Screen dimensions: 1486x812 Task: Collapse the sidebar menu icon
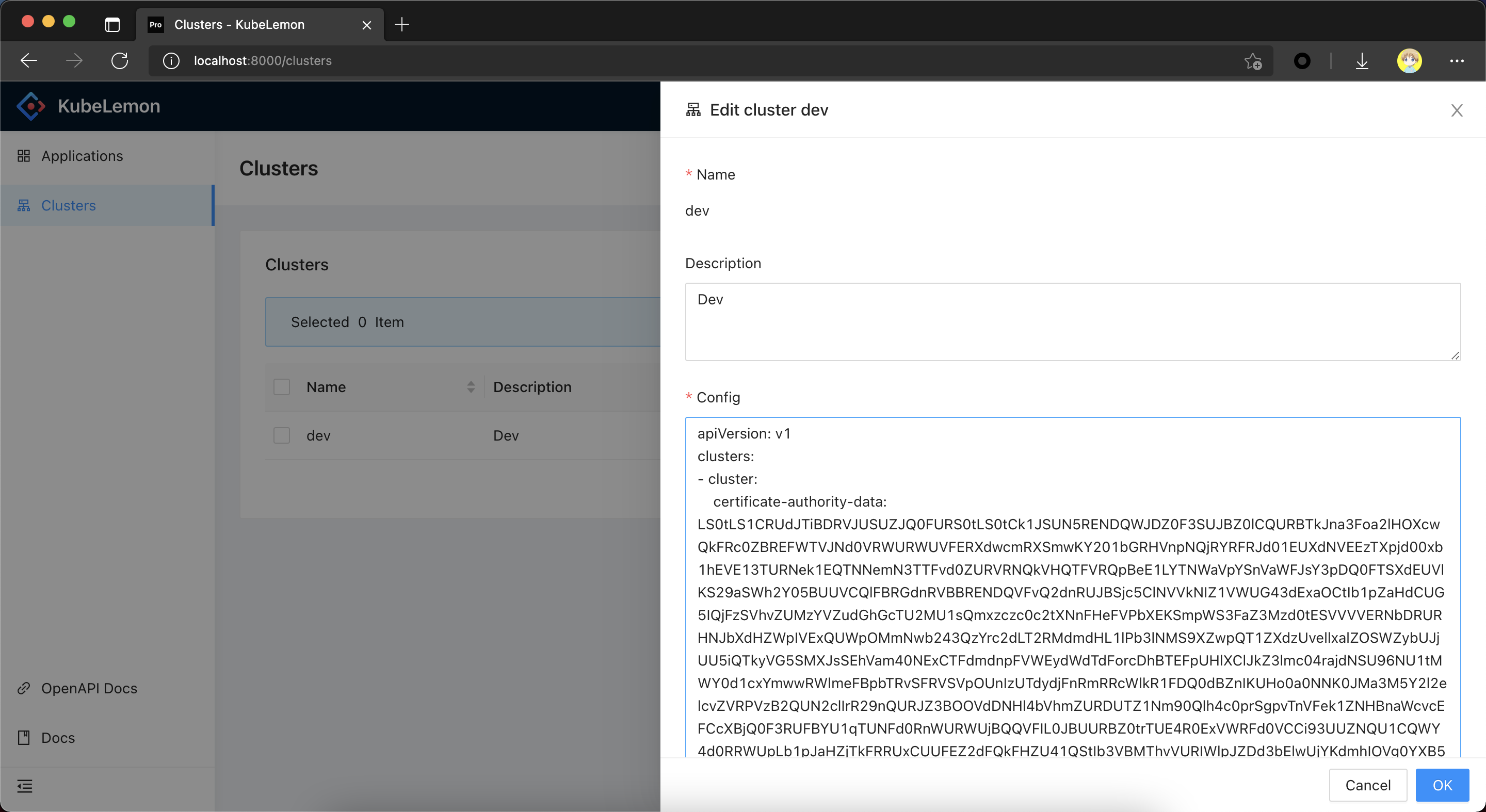tap(25, 786)
